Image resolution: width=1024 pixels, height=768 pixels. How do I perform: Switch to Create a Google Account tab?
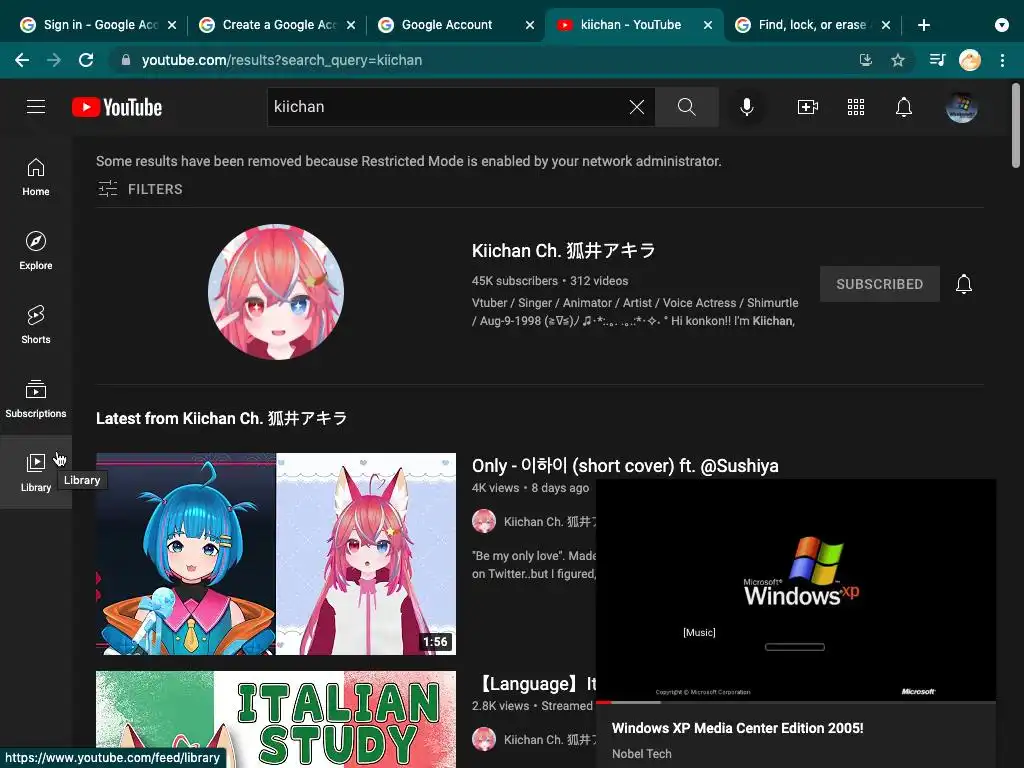pyautogui.click(x=277, y=25)
